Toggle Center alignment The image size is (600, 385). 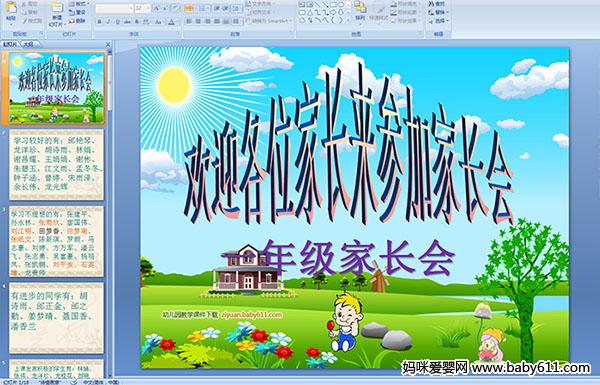(198, 21)
